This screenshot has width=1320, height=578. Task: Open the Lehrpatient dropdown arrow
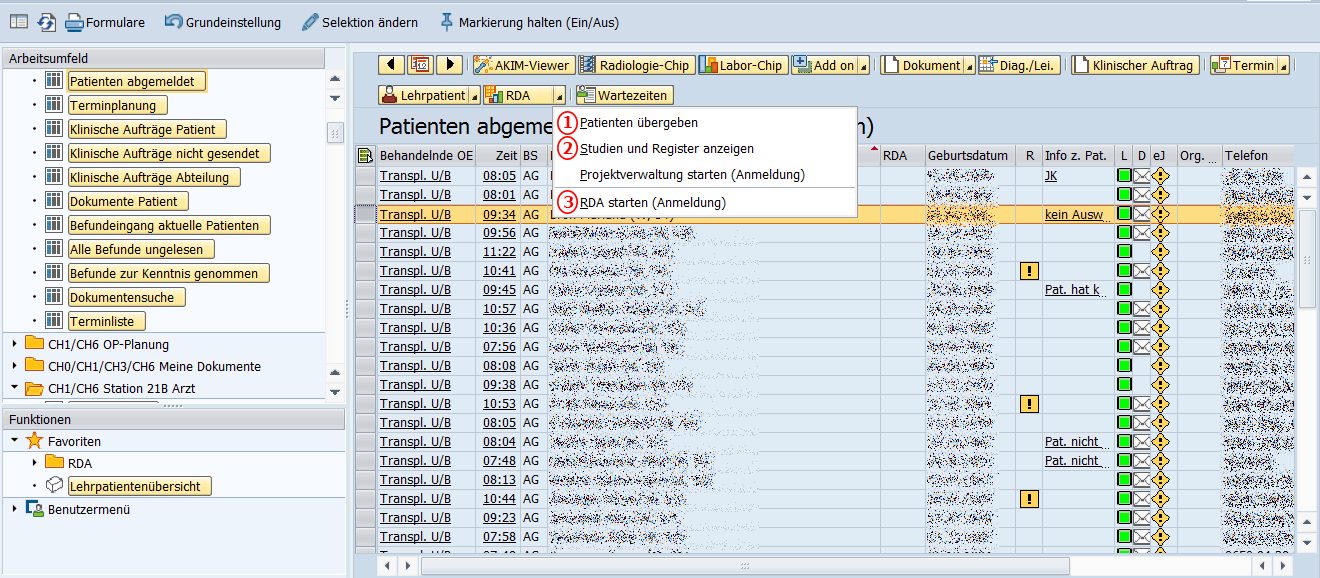pos(472,95)
